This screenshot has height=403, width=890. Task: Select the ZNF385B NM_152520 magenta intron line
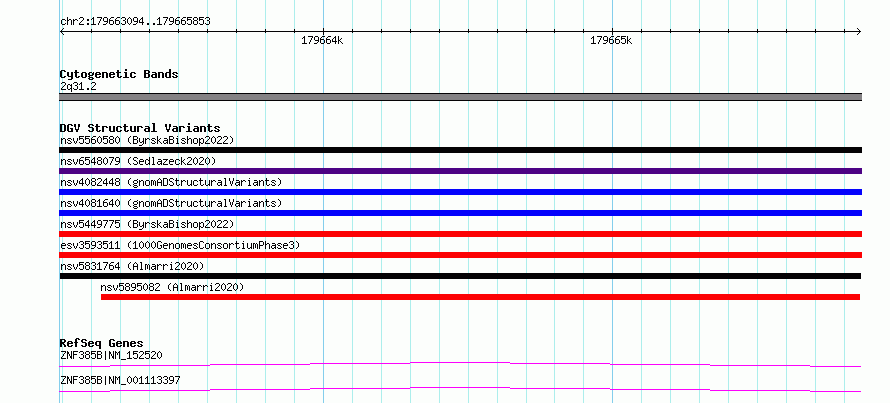(460, 364)
